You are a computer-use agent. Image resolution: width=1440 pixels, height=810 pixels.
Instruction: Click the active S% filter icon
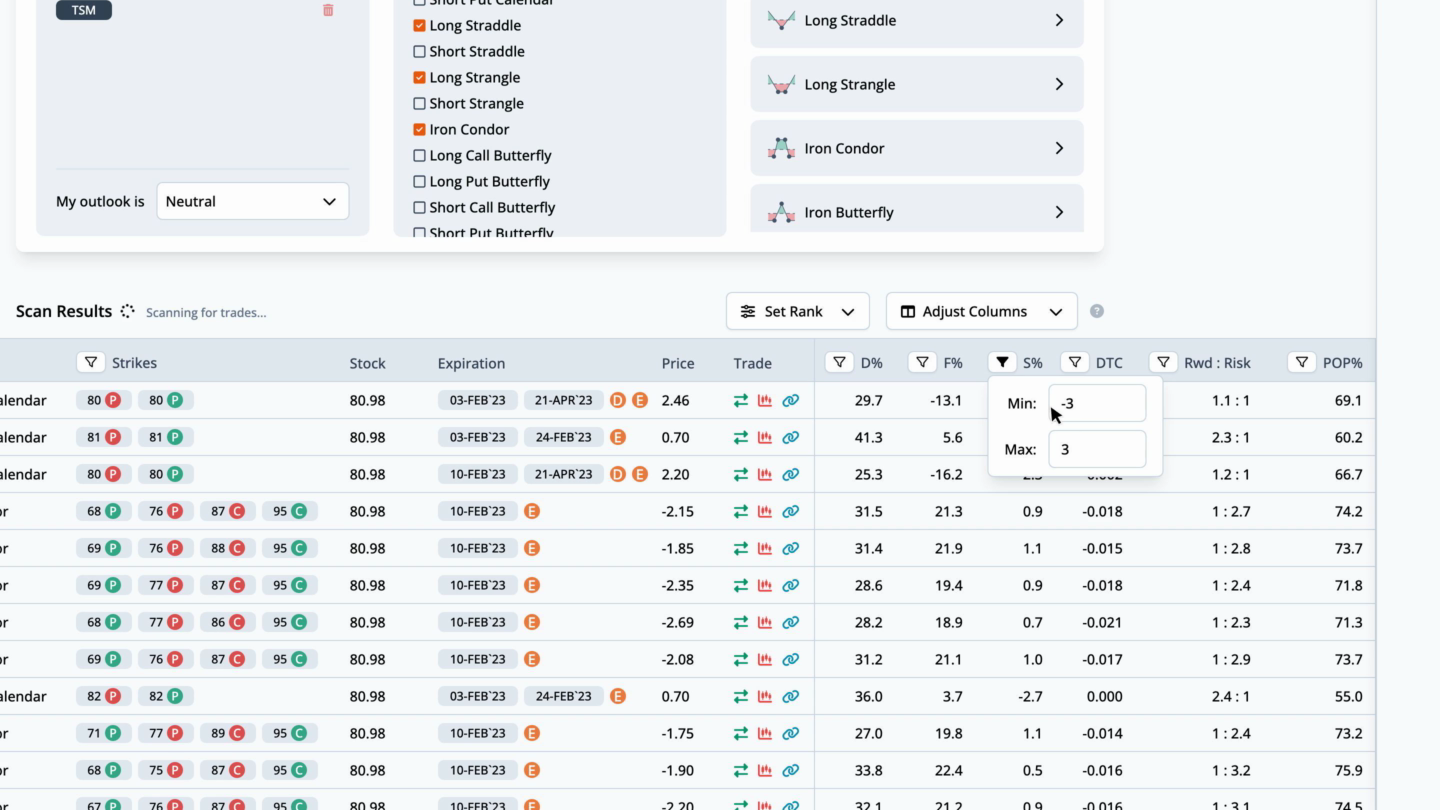[x=1002, y=363]
